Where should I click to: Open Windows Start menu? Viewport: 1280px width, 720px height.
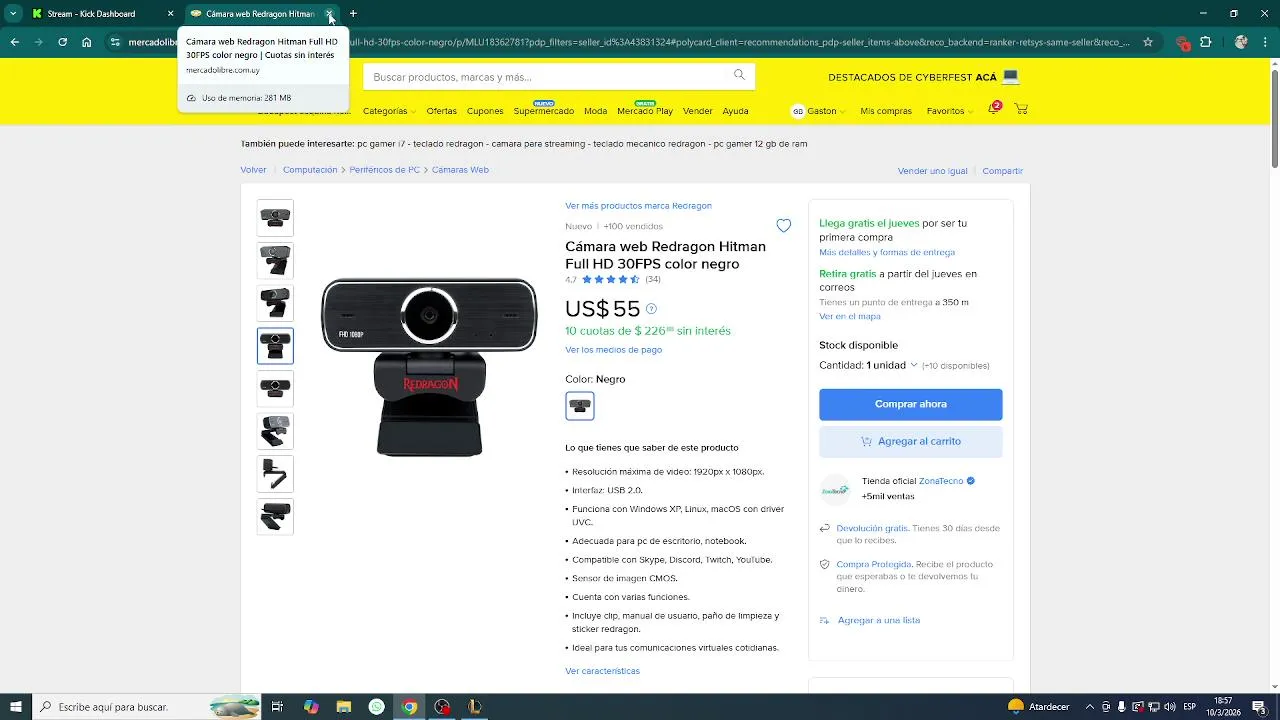16,707
